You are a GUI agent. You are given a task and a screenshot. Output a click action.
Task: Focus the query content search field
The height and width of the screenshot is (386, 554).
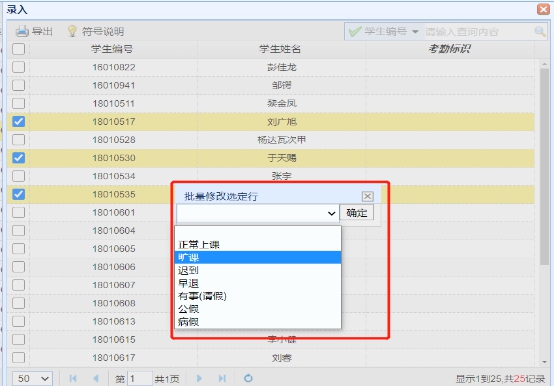tap(478, 31)
